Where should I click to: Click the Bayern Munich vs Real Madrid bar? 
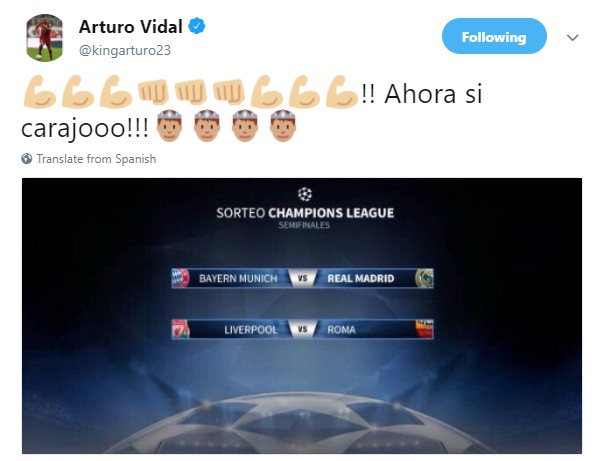[x=302, y=278]
